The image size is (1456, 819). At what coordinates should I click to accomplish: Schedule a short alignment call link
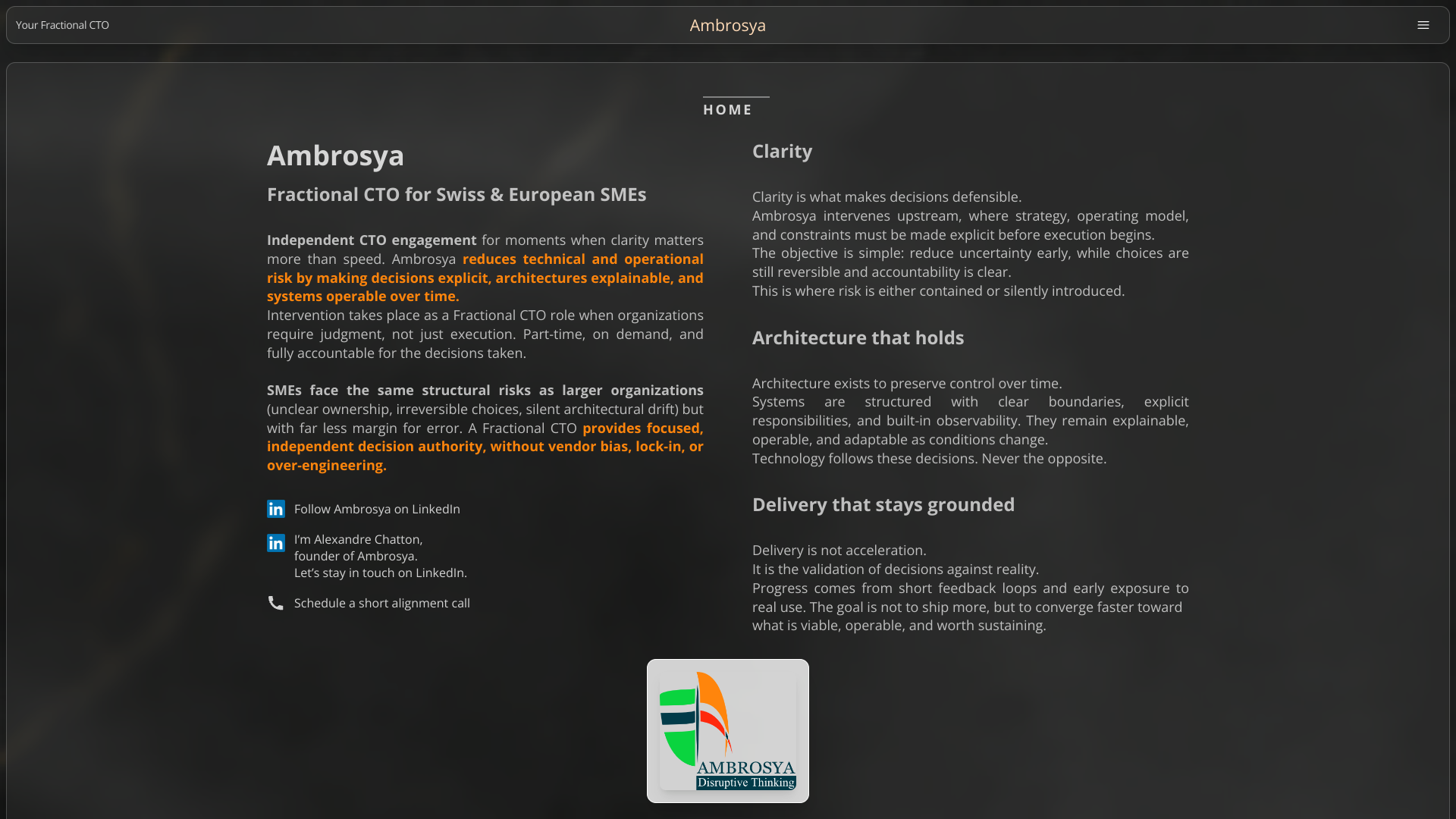point(382,603)
